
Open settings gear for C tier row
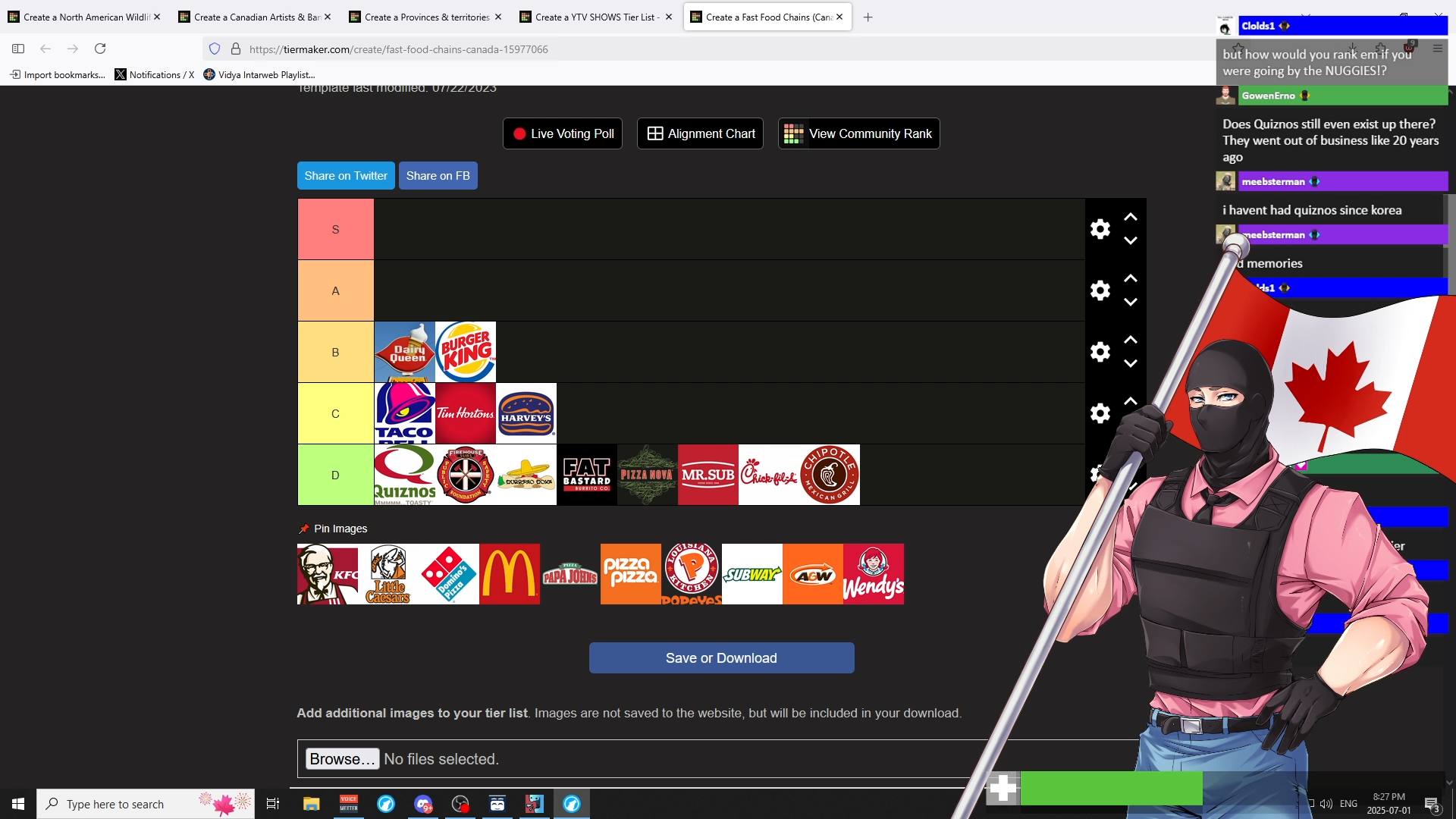click(1100, 413)
